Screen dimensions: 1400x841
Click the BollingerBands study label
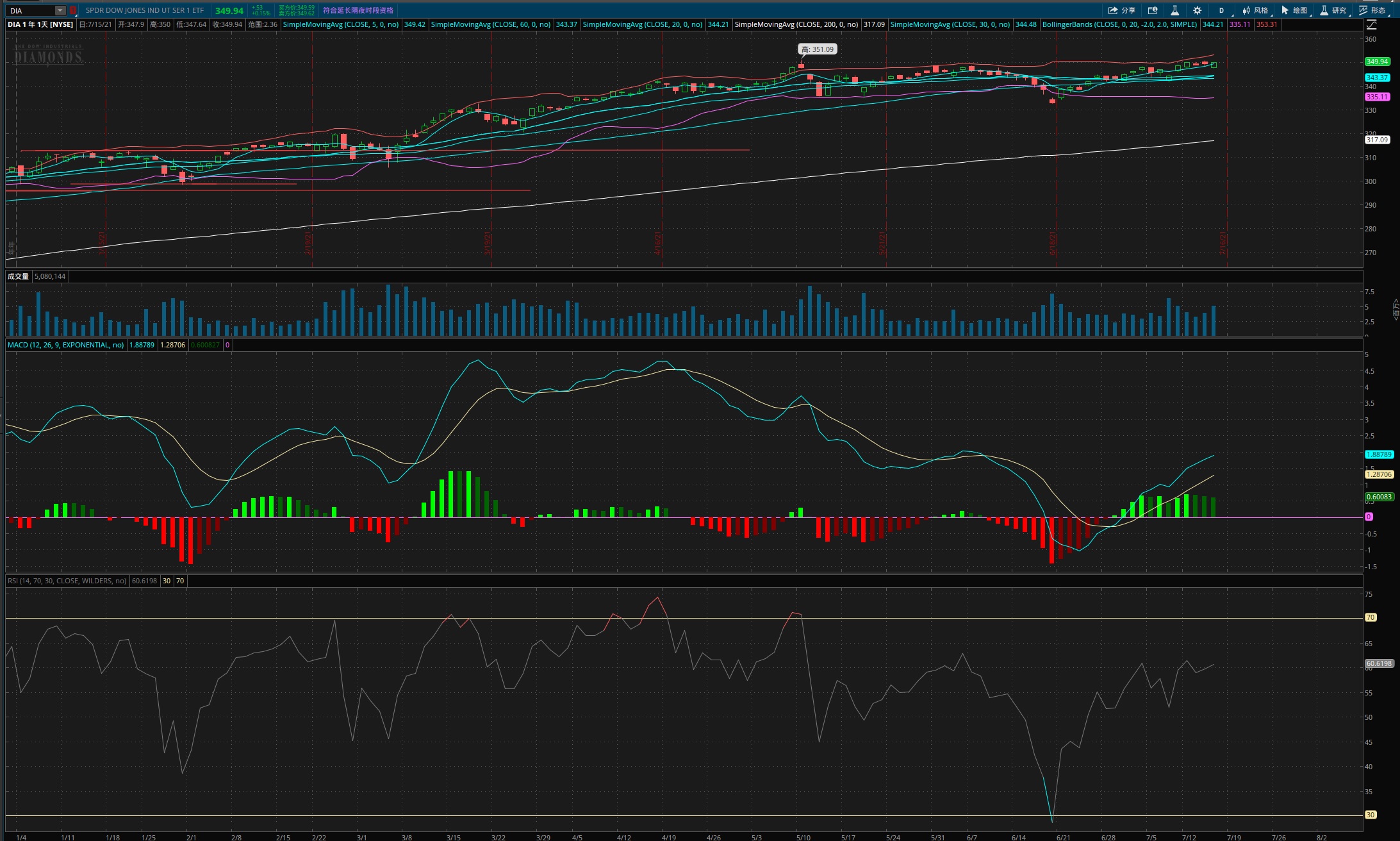click(x=1119, y=24)
